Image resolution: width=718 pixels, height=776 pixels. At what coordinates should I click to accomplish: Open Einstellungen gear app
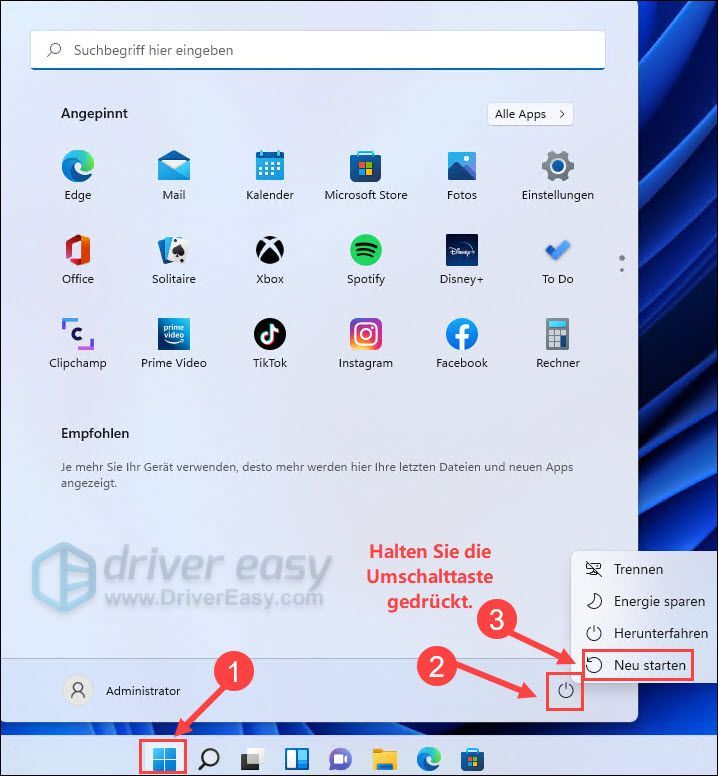click(558, 175)
